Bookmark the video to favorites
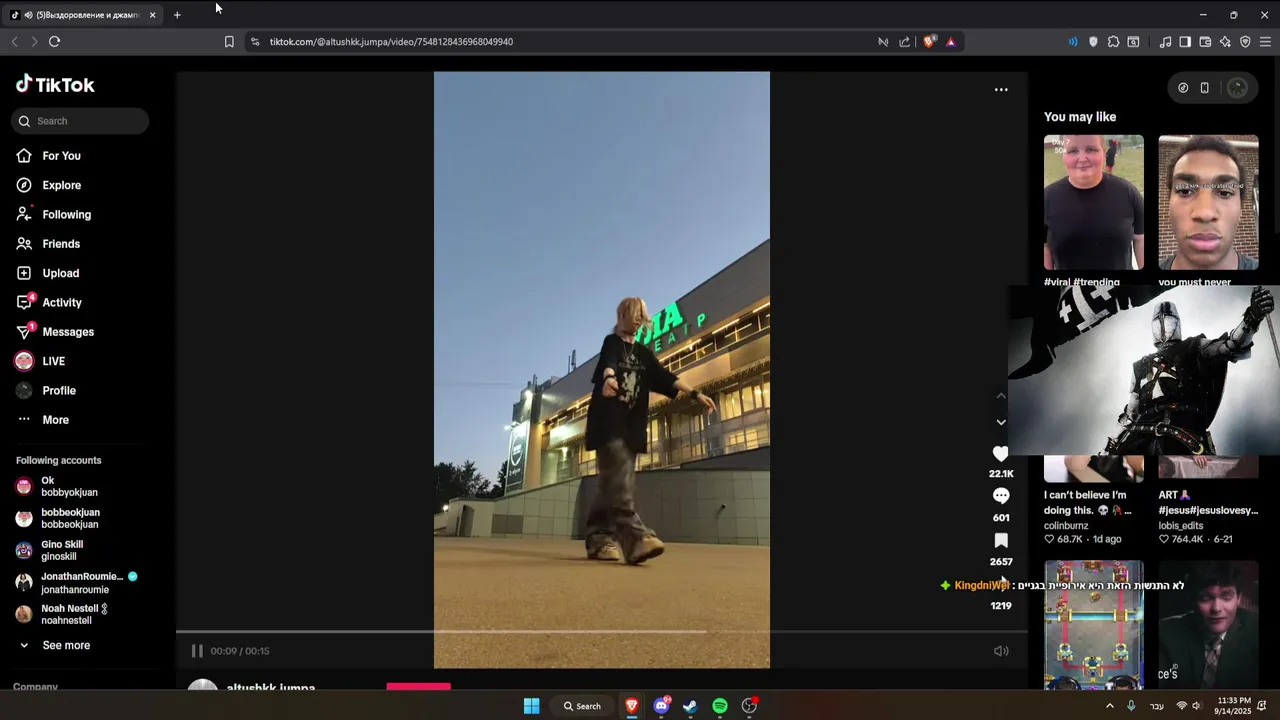Viewport: 1280px width, 720px height. 1001,540
